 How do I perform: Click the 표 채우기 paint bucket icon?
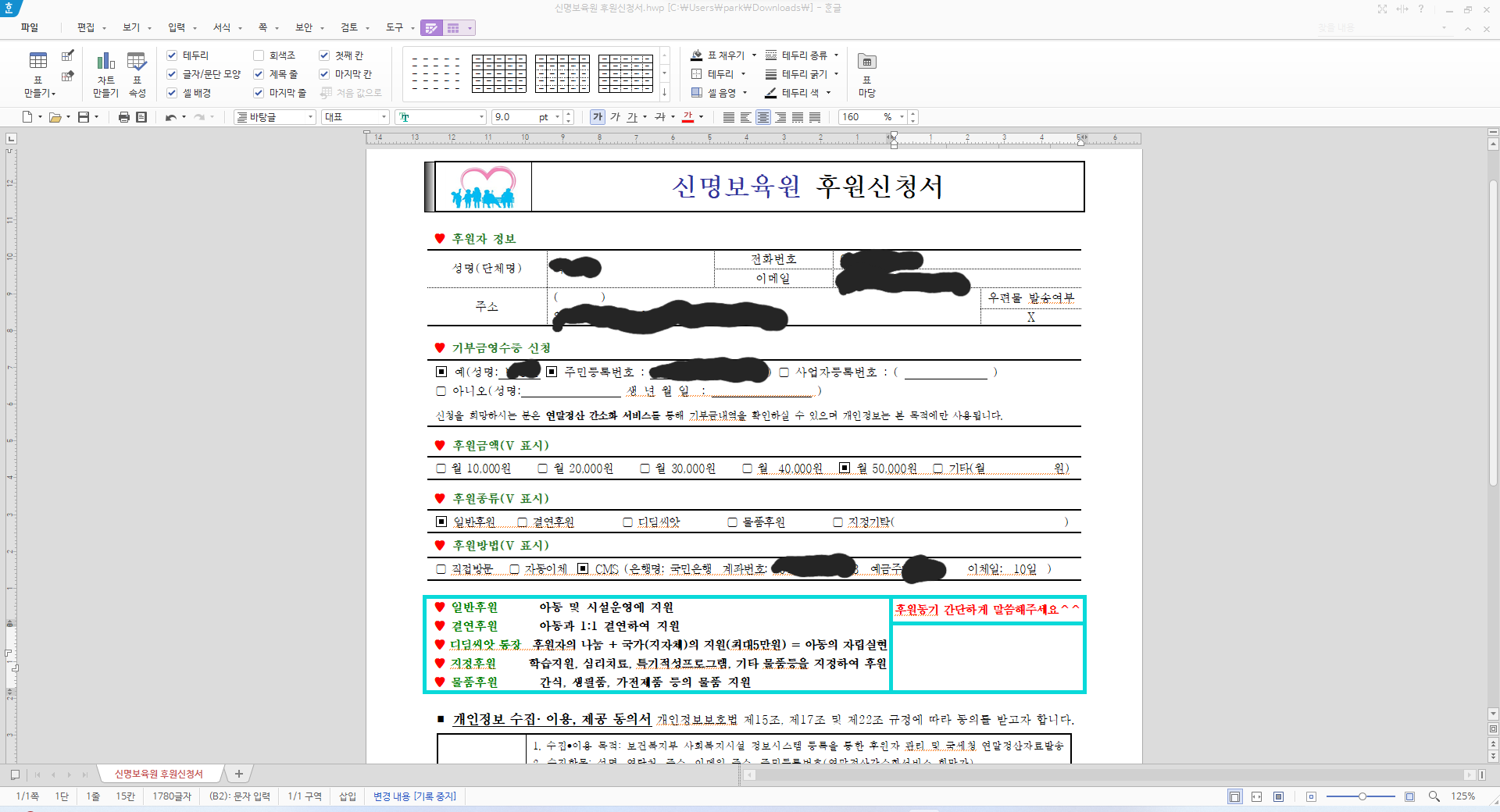[697, 55]
